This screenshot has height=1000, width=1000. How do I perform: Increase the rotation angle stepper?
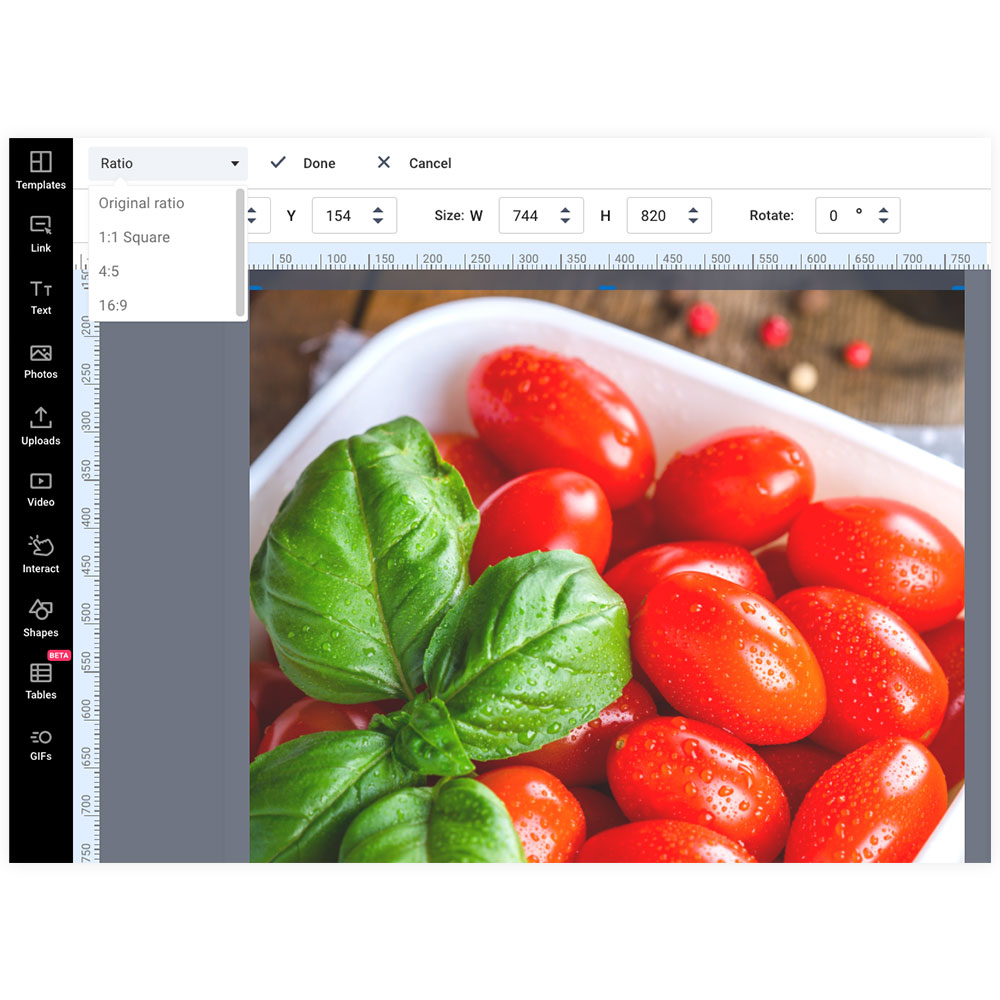883,209
